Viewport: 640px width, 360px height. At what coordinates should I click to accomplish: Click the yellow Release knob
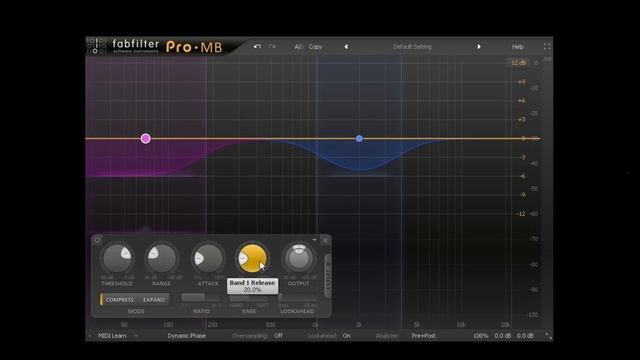pyautogui.click(x=253, y=258)
